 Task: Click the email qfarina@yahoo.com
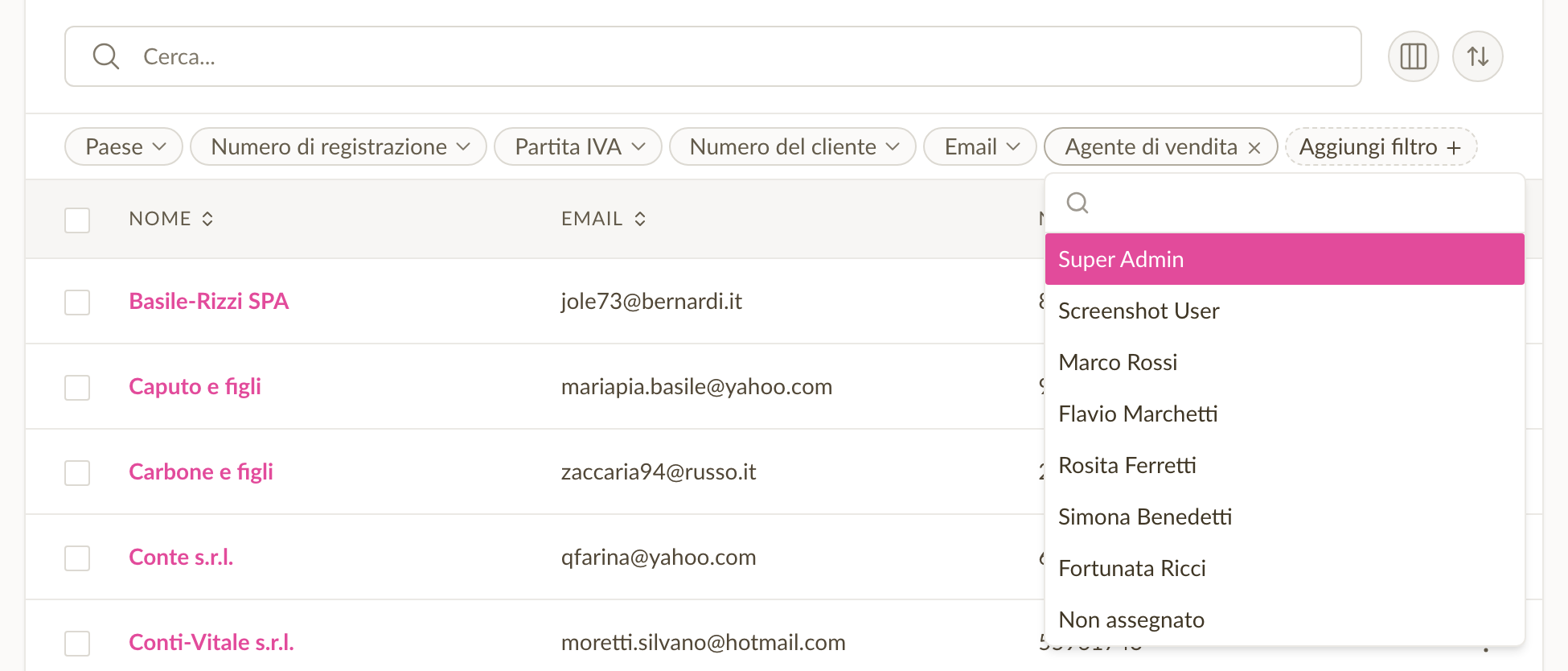[x=659, y=557]
